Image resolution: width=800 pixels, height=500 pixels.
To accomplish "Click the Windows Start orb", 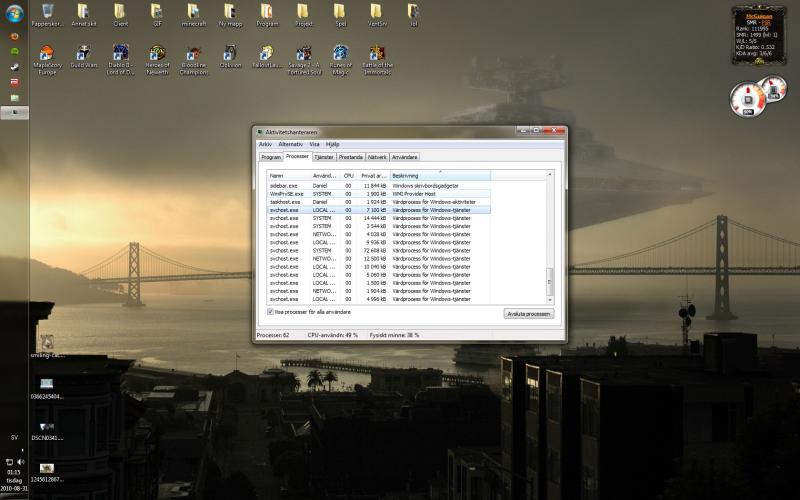I will tap(13, 13).
